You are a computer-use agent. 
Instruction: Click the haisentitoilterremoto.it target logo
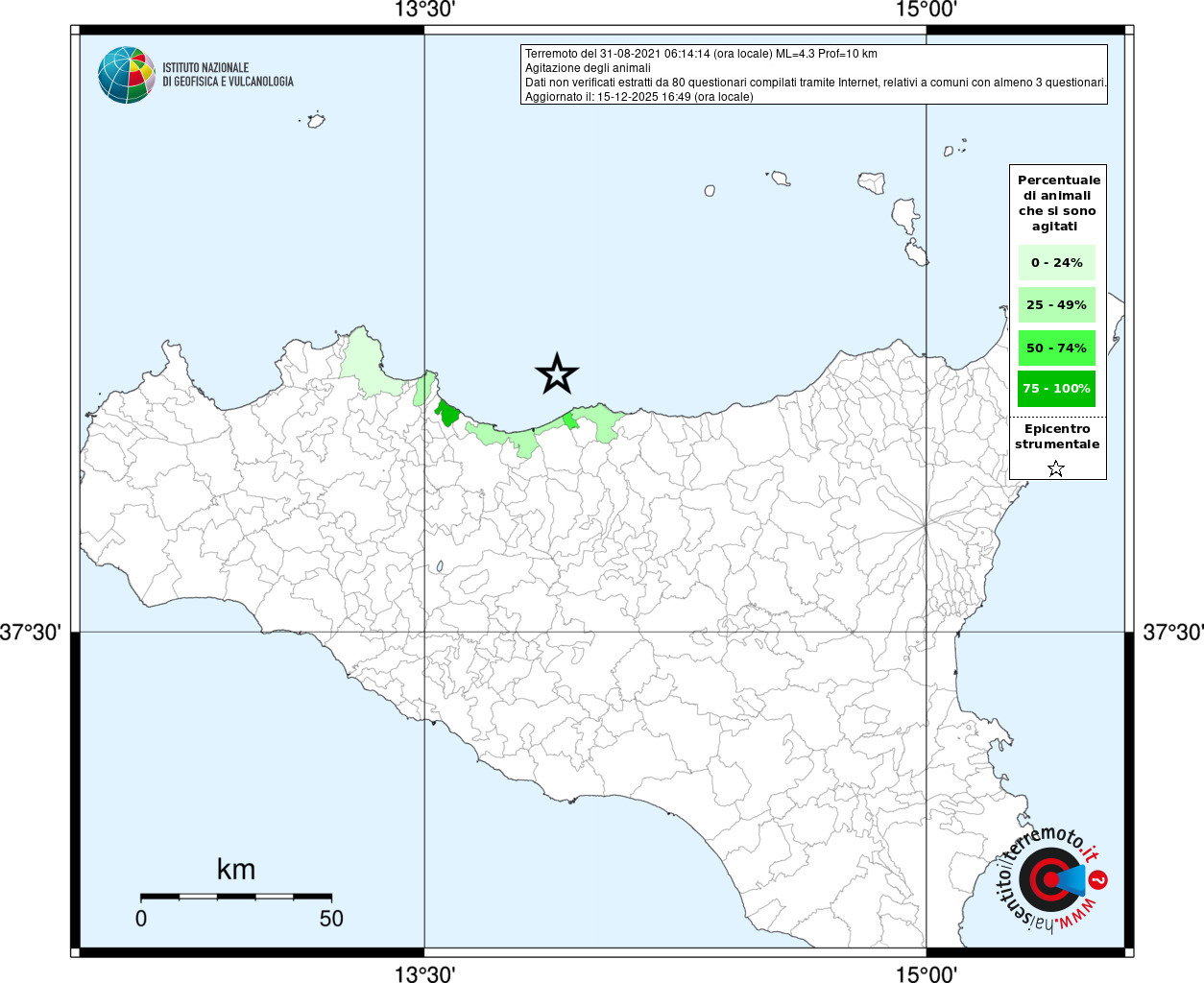(x=1052, y=878)
